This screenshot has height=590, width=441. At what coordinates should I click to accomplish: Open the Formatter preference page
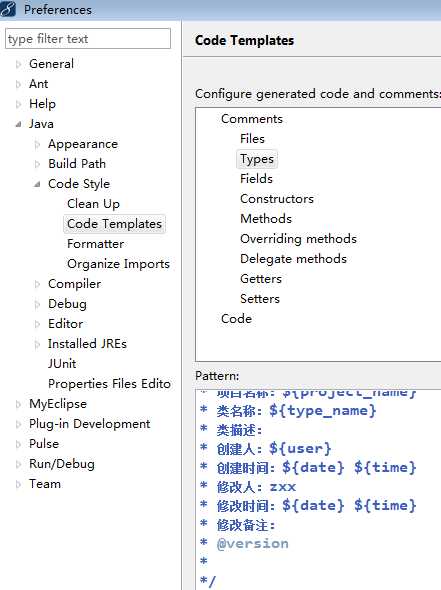click(x=96, y=244)
